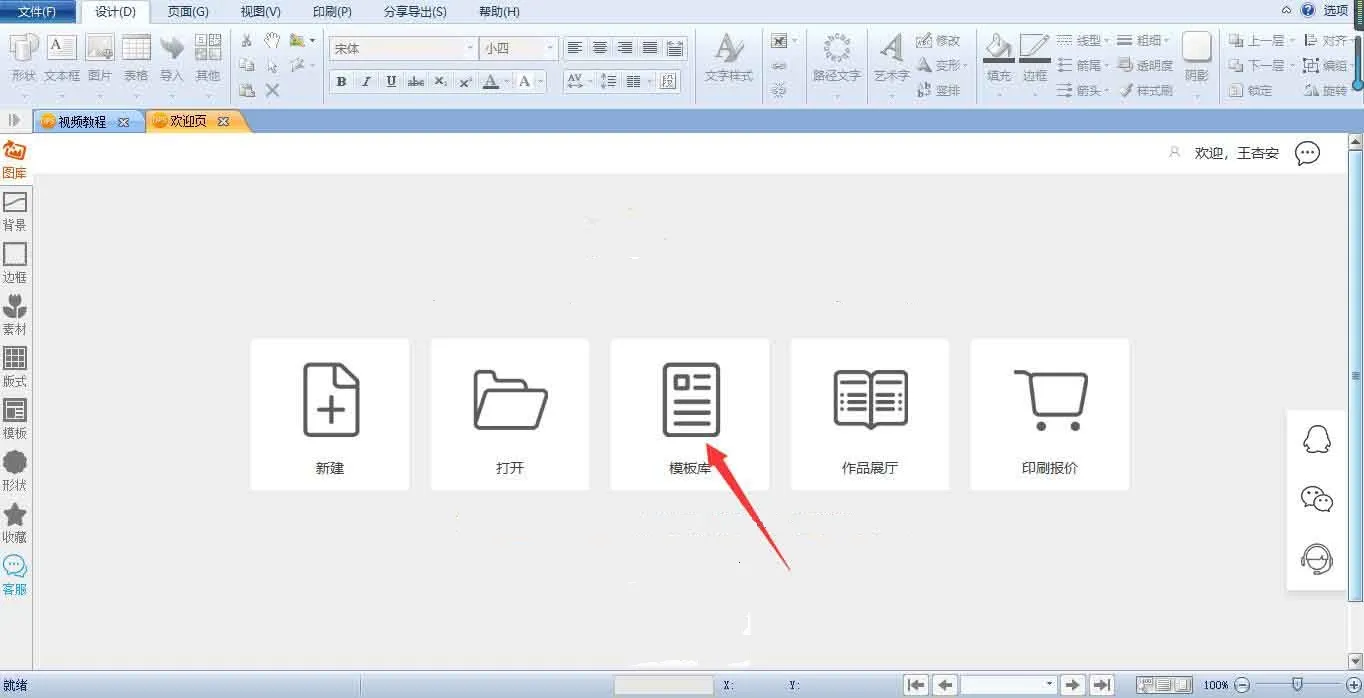The image size is (1364, 698).
Task: Click the user name 王杏安
Action: (x=1258, y=153)
